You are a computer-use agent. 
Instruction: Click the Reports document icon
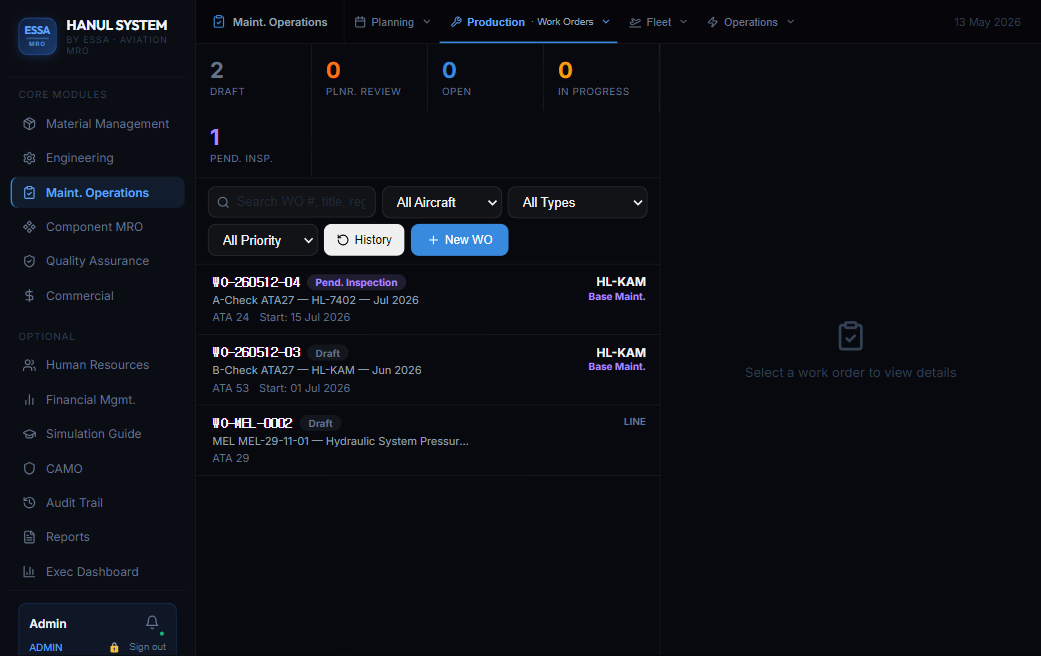(x=29, y=537)
